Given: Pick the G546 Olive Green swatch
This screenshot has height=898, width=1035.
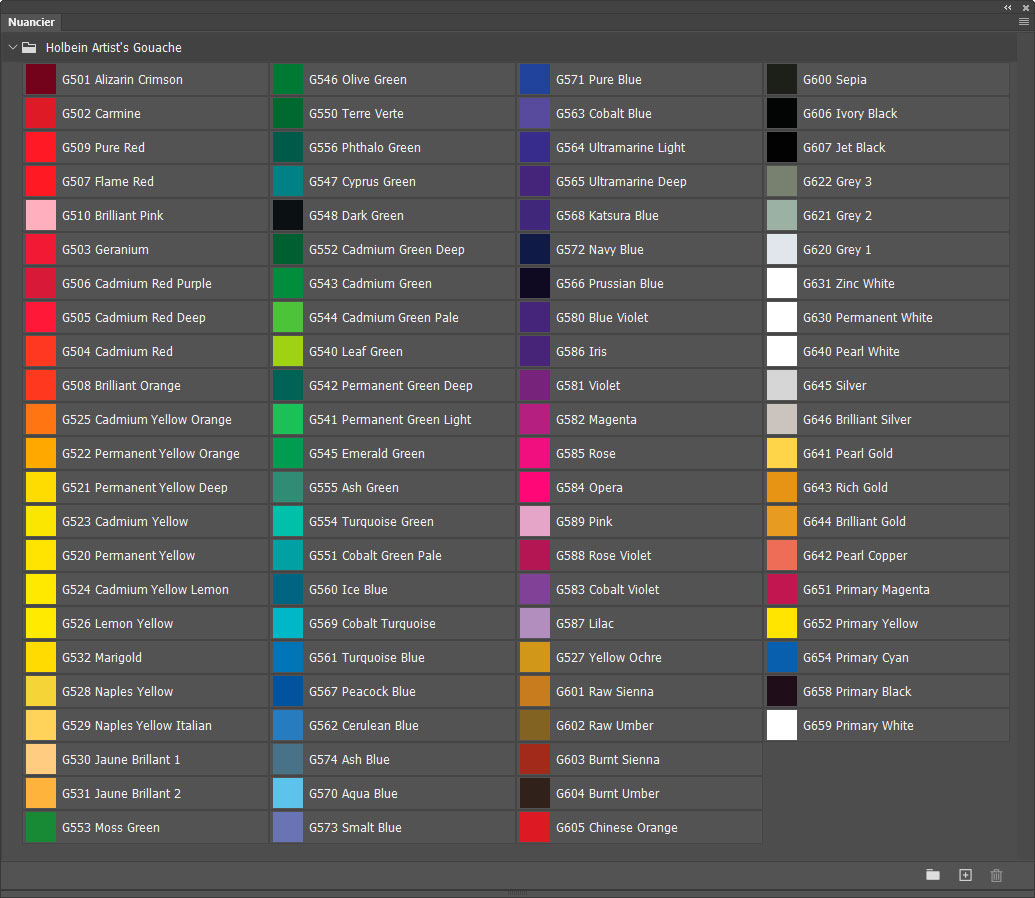Looking at the screenshot, I should tap(288, 80).
